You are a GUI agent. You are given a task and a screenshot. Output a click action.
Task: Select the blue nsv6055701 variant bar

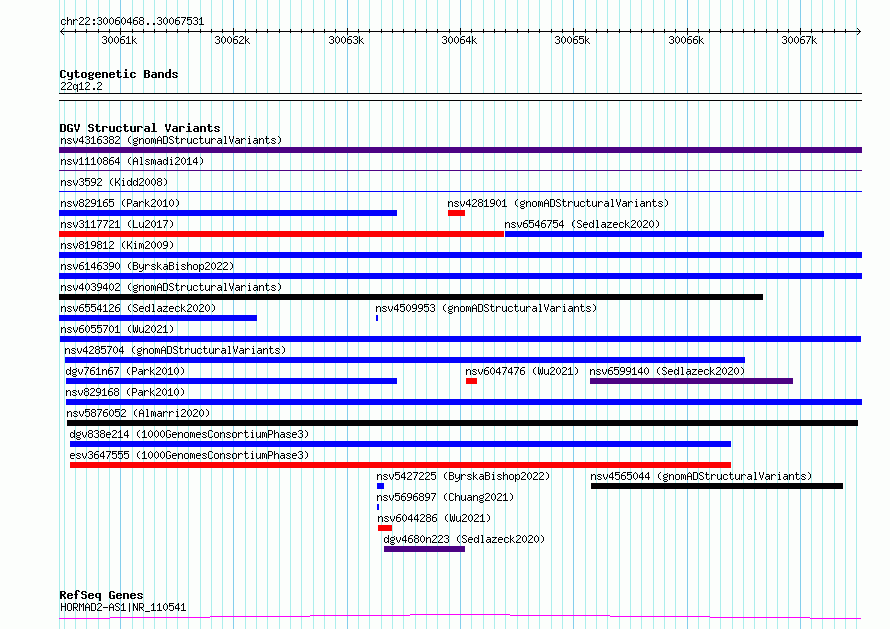coord(460,339)
